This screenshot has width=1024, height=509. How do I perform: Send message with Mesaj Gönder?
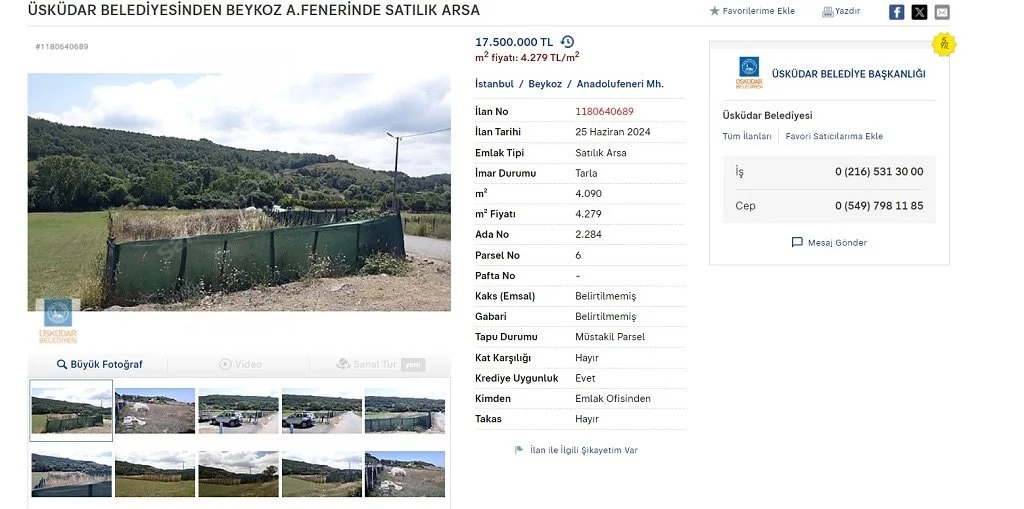pos(829,243)
